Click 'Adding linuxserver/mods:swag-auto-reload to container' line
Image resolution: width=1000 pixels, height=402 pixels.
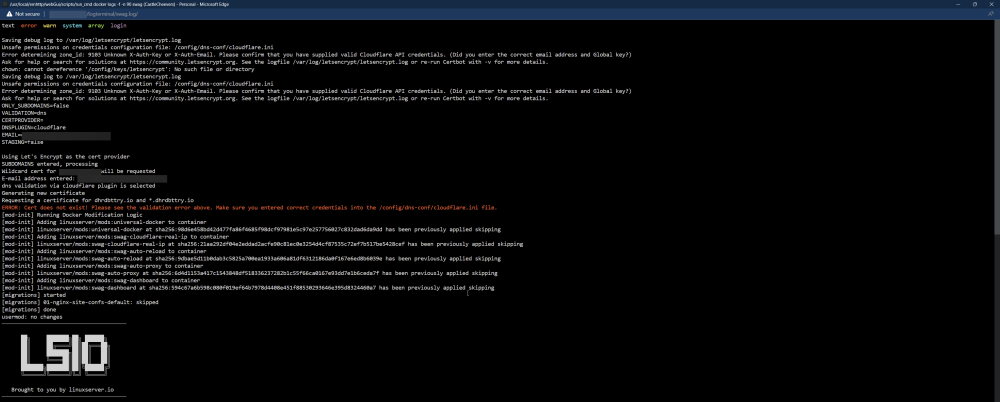tap(104, 251)
